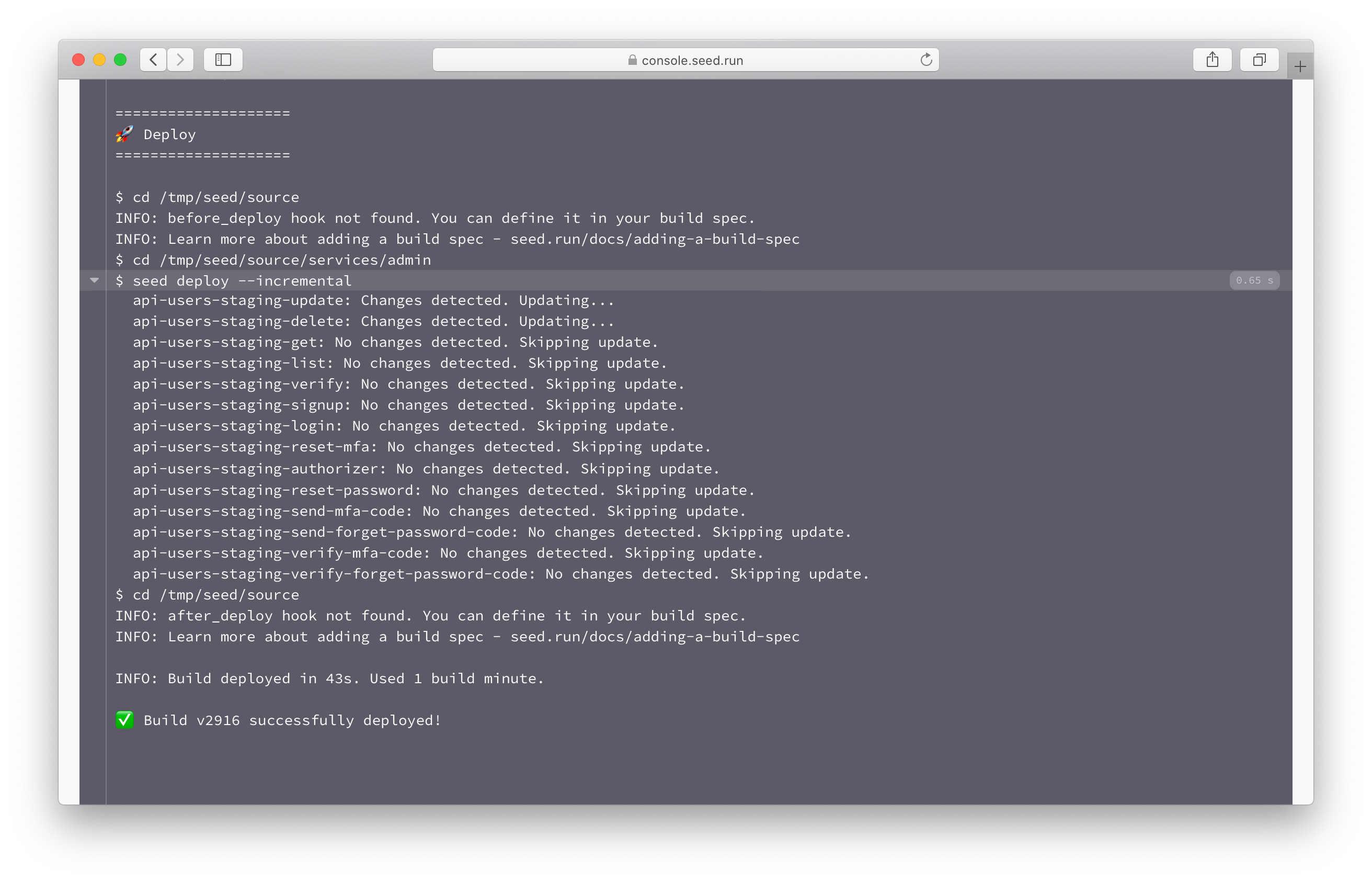
Task: Reload the console.seed.run page
Action: (925, 60)
